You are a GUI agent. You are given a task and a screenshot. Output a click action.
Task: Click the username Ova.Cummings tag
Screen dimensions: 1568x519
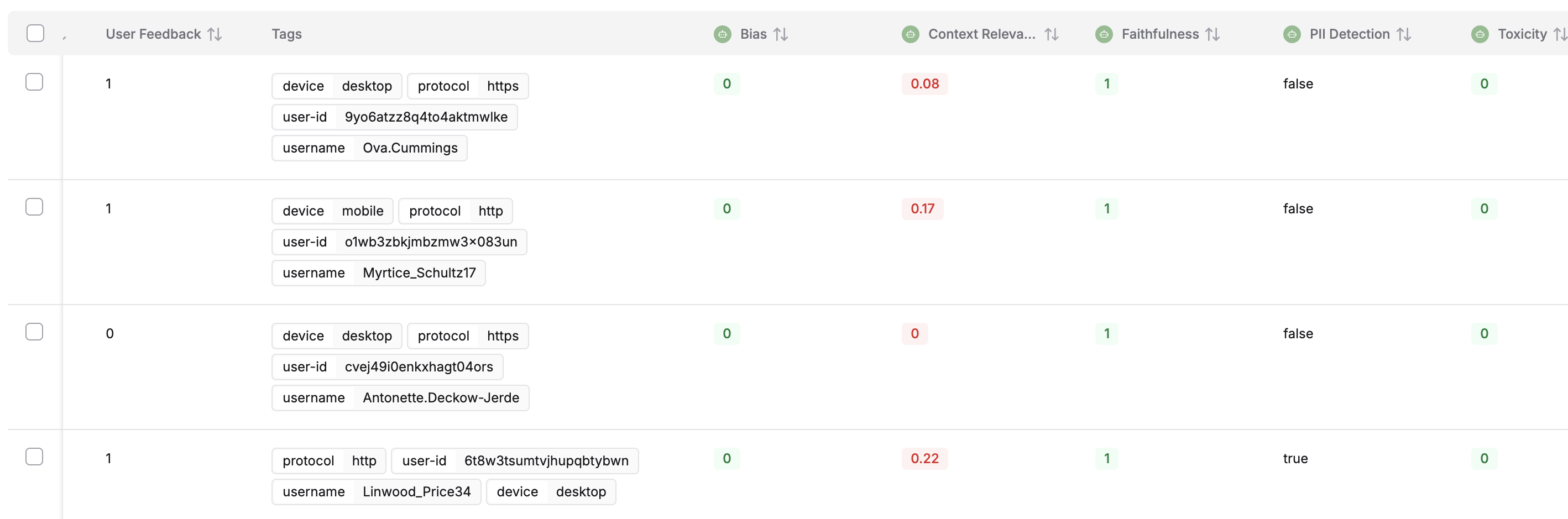coord(369,148)
